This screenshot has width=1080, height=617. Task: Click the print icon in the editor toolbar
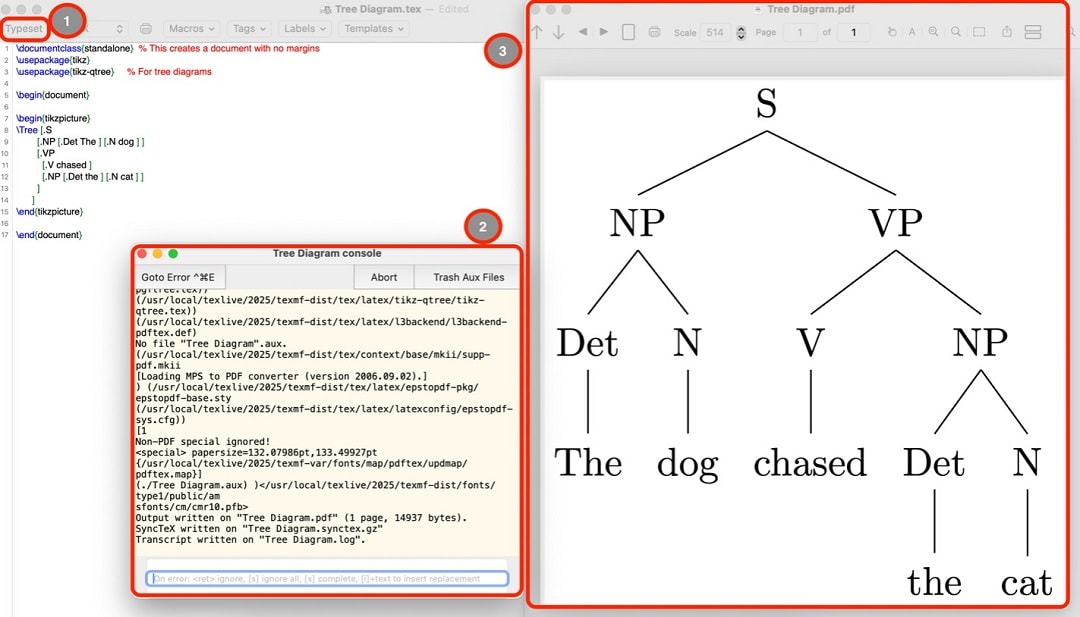click(145, 29)
